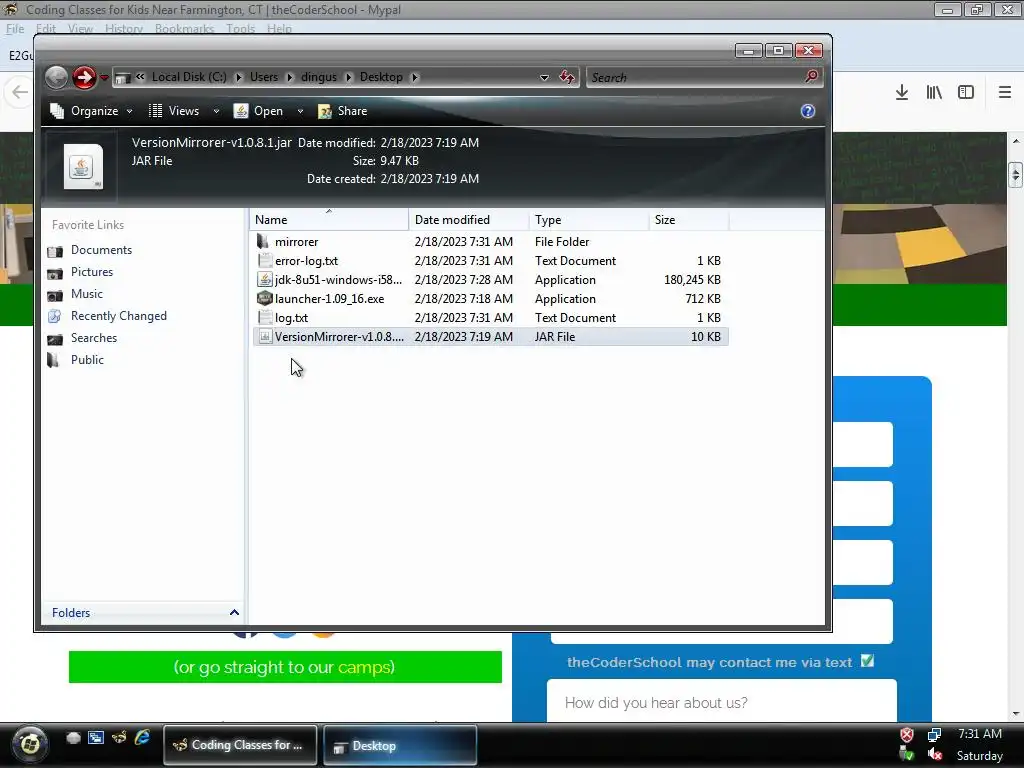Click the webpage vertical scrollbar thumb
Screen dimensions: 1024x768
coord(1016,174)
